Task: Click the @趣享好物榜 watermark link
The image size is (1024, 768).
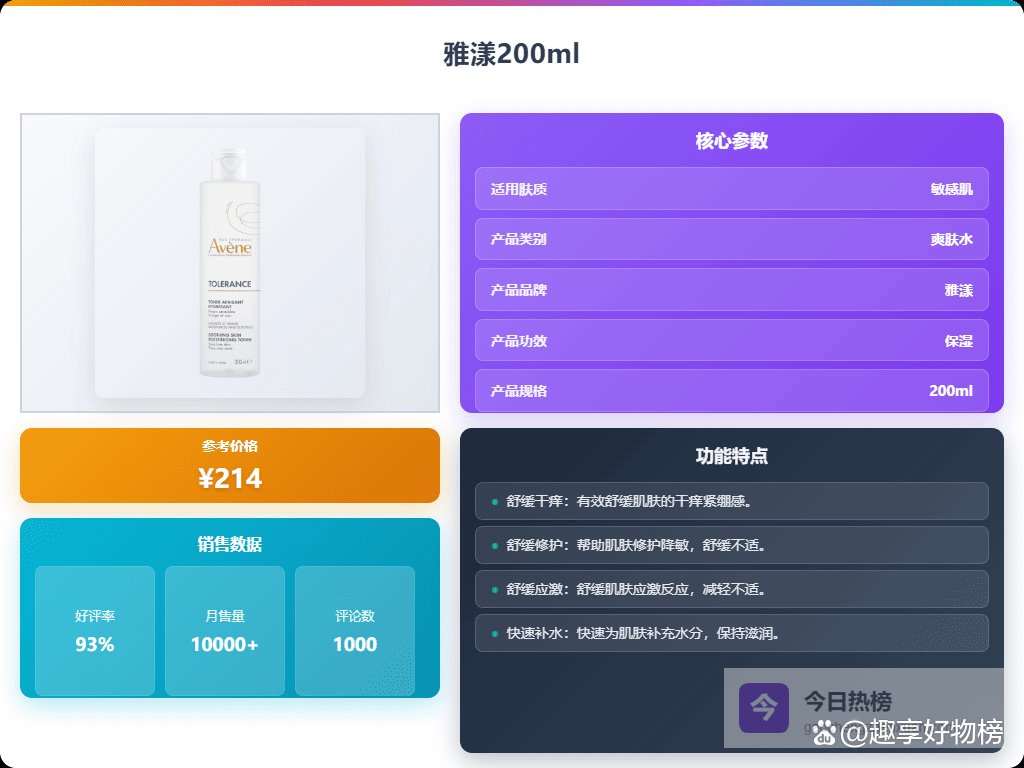Action: [920, 733]
